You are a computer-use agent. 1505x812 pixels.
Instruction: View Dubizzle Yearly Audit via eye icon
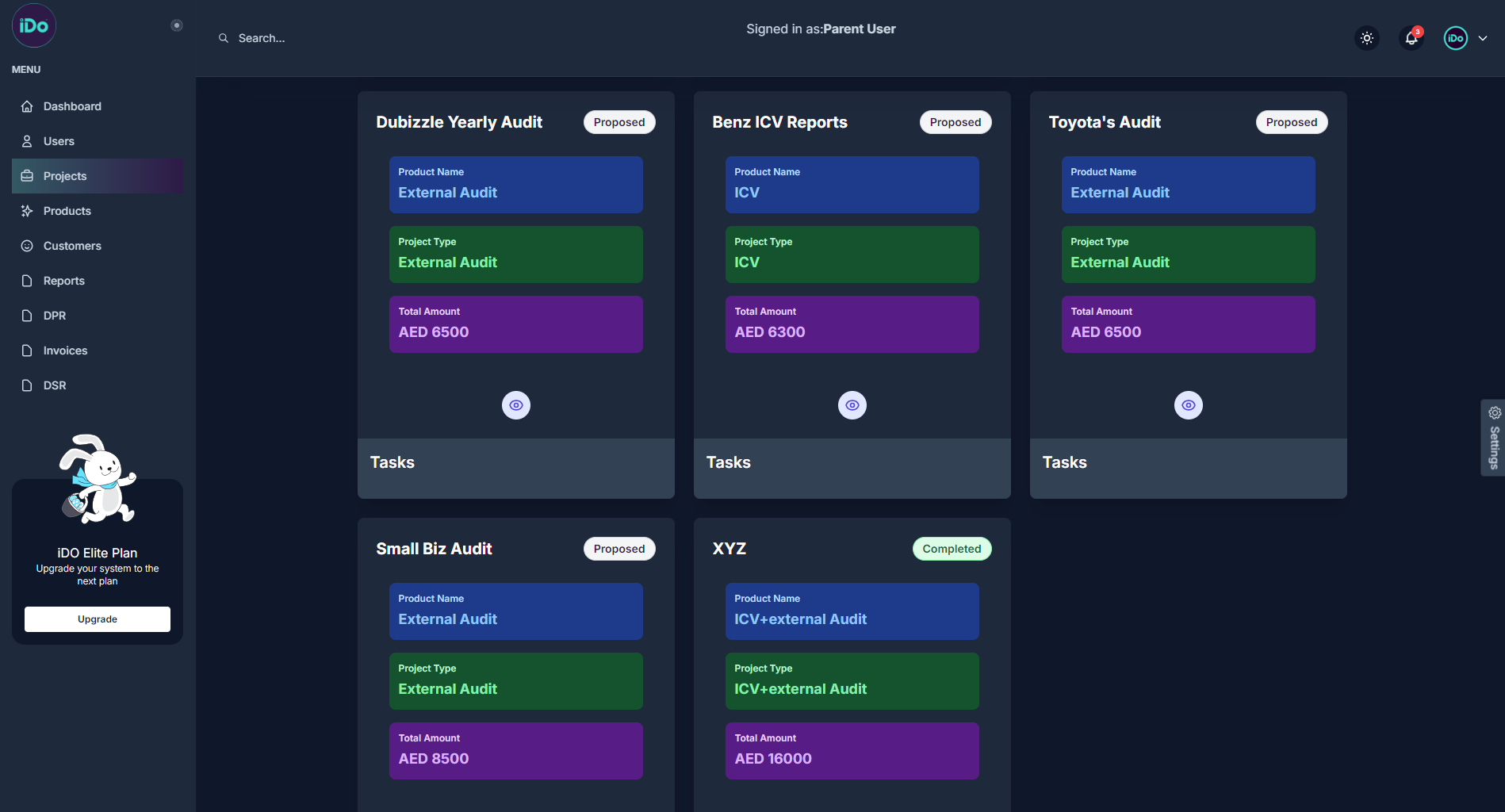coord(516,405)
